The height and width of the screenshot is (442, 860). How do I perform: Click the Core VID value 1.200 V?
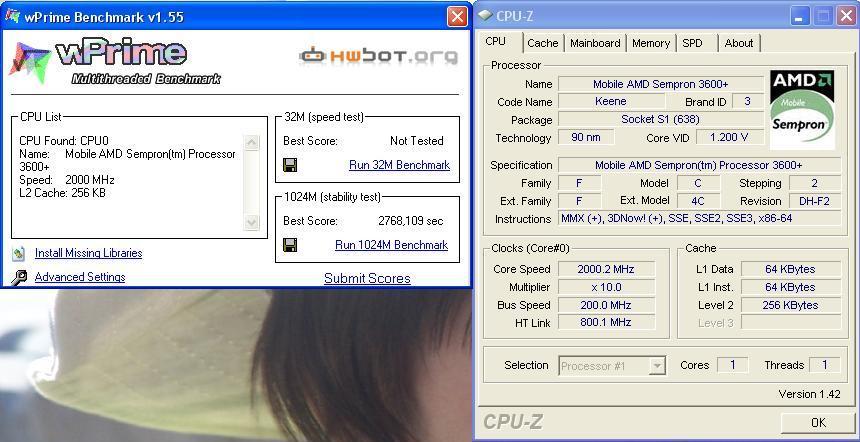[x=729, y=138]
